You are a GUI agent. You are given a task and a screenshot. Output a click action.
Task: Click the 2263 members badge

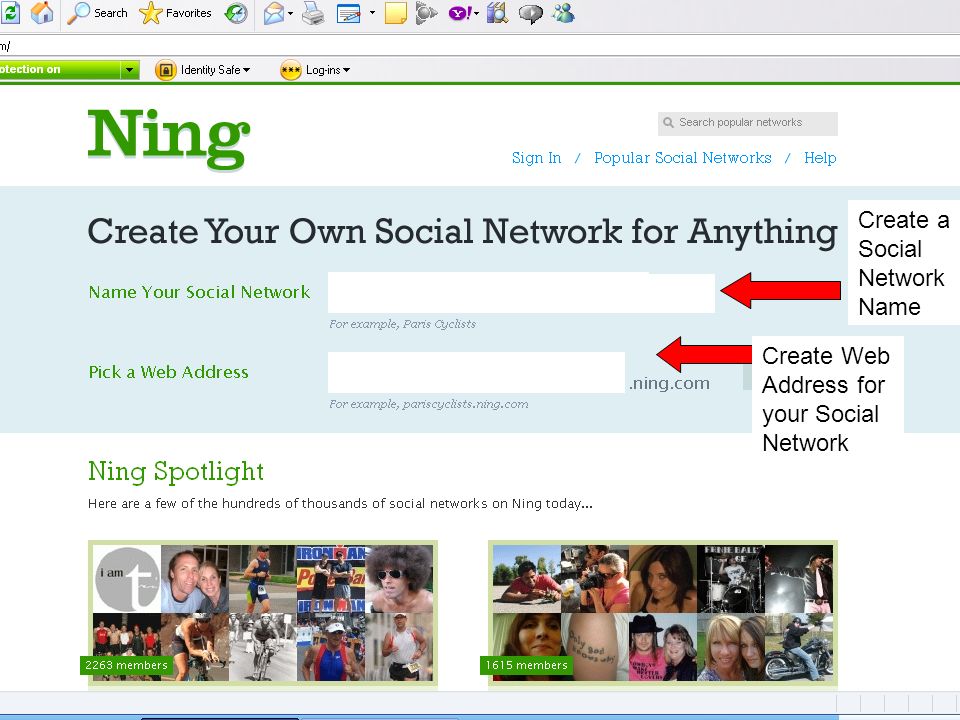pos(126,665)
